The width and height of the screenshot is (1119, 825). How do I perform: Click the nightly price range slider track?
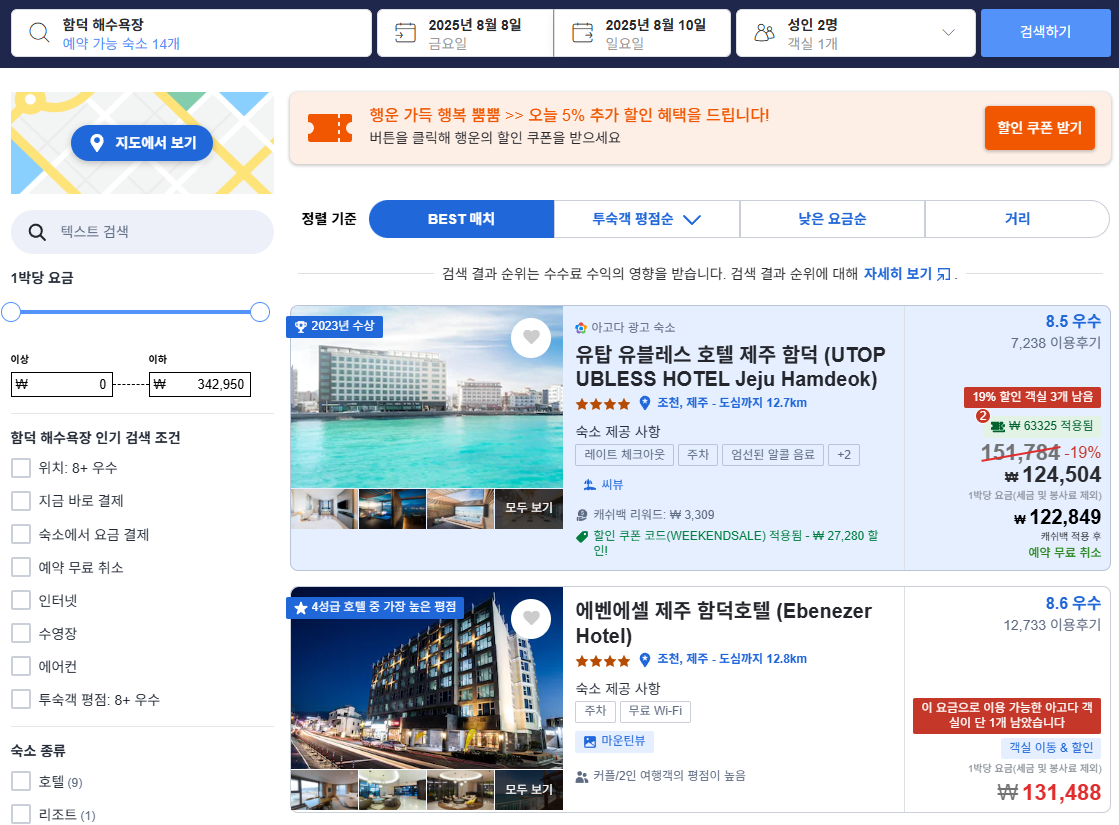coord(136,312)
